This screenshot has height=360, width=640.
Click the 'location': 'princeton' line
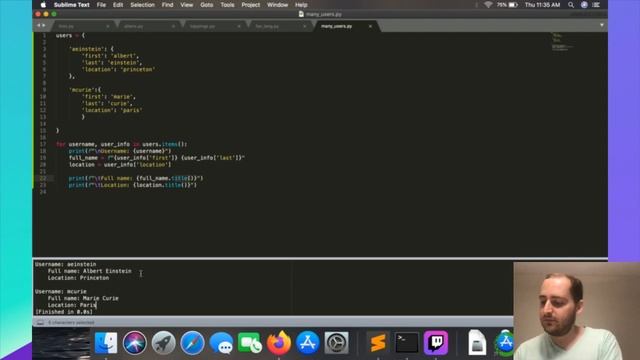pos(118,69)
